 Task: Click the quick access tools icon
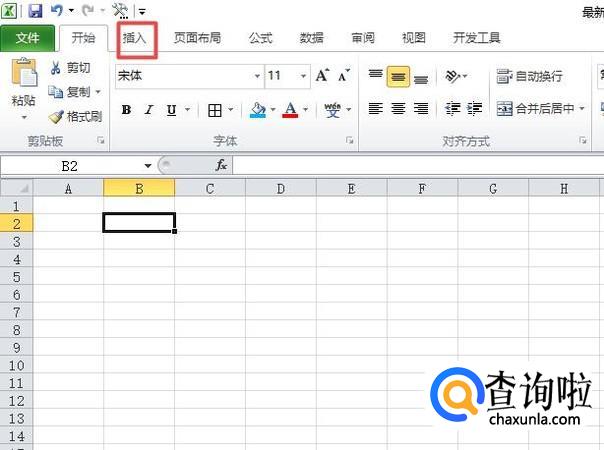click(120, 10)
